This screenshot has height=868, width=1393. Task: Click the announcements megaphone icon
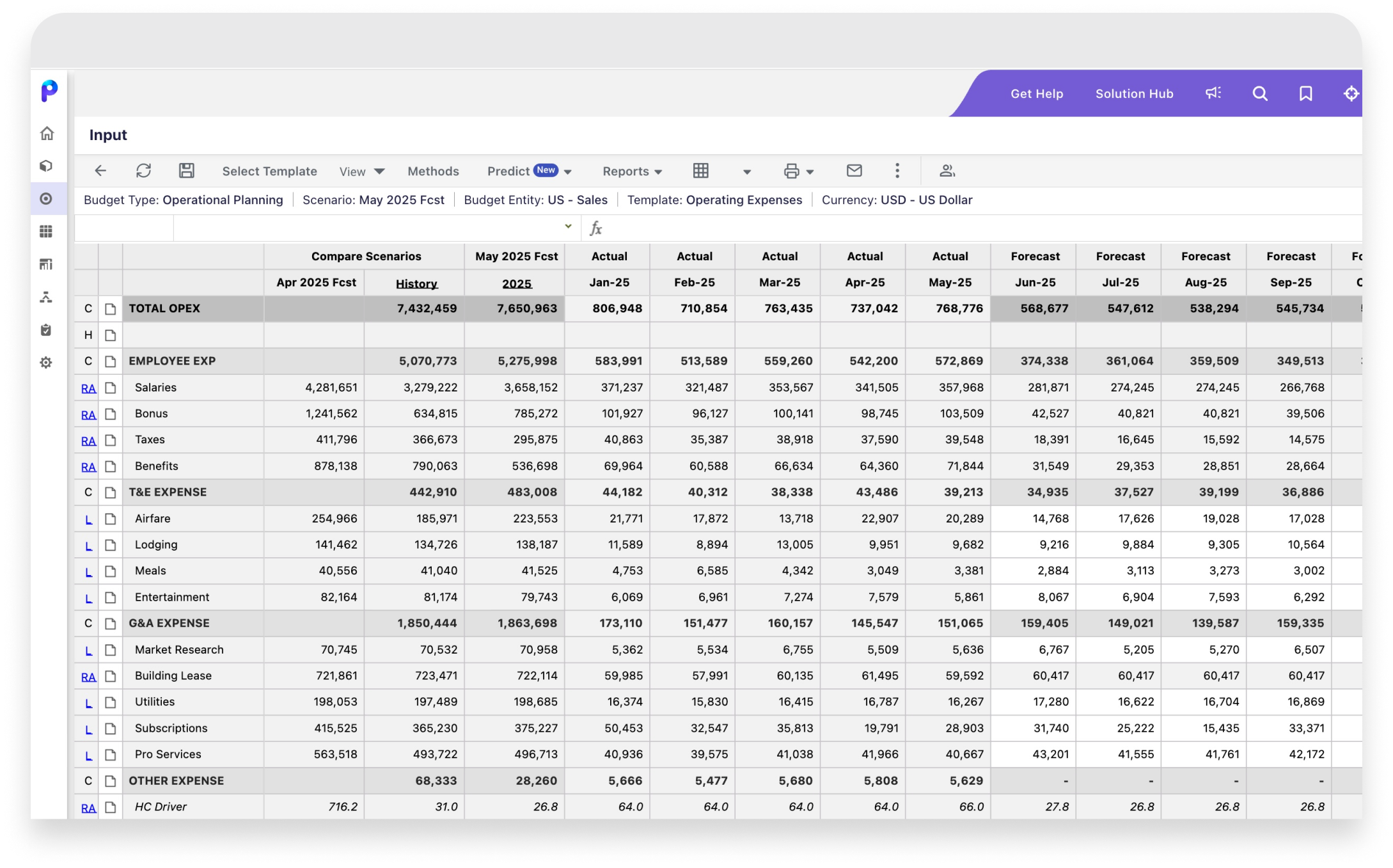pyautogui.click(x=1213, y=94)
